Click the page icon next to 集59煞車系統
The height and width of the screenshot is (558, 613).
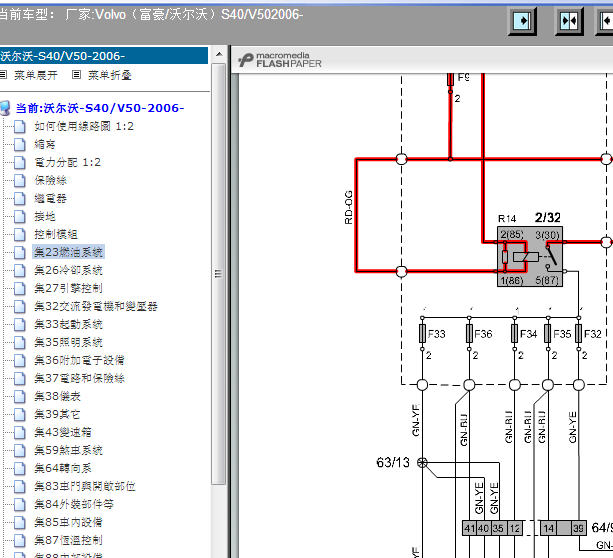tap(20, 450)
